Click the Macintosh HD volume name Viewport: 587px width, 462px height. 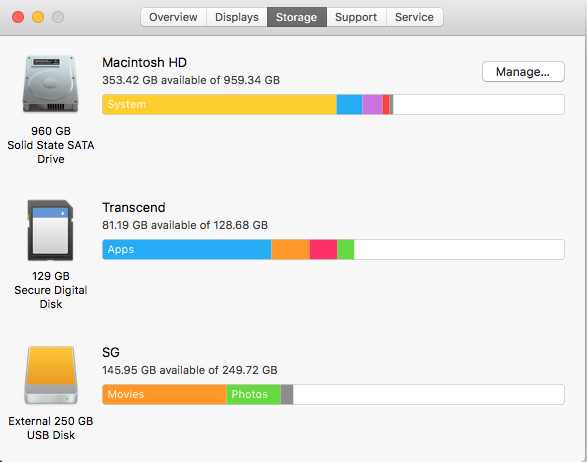(145, 63)
